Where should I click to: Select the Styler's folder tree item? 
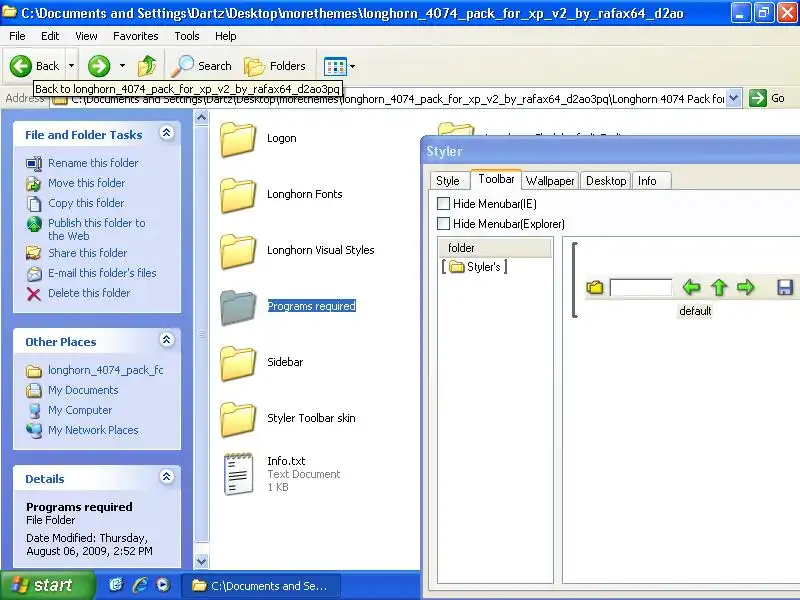[x=474, y=266]
